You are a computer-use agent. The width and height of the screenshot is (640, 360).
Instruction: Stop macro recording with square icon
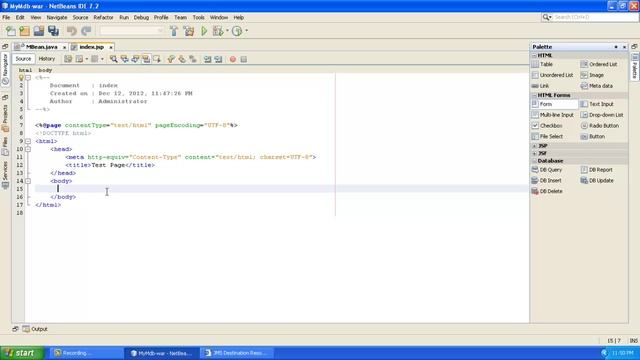[244, 59]
